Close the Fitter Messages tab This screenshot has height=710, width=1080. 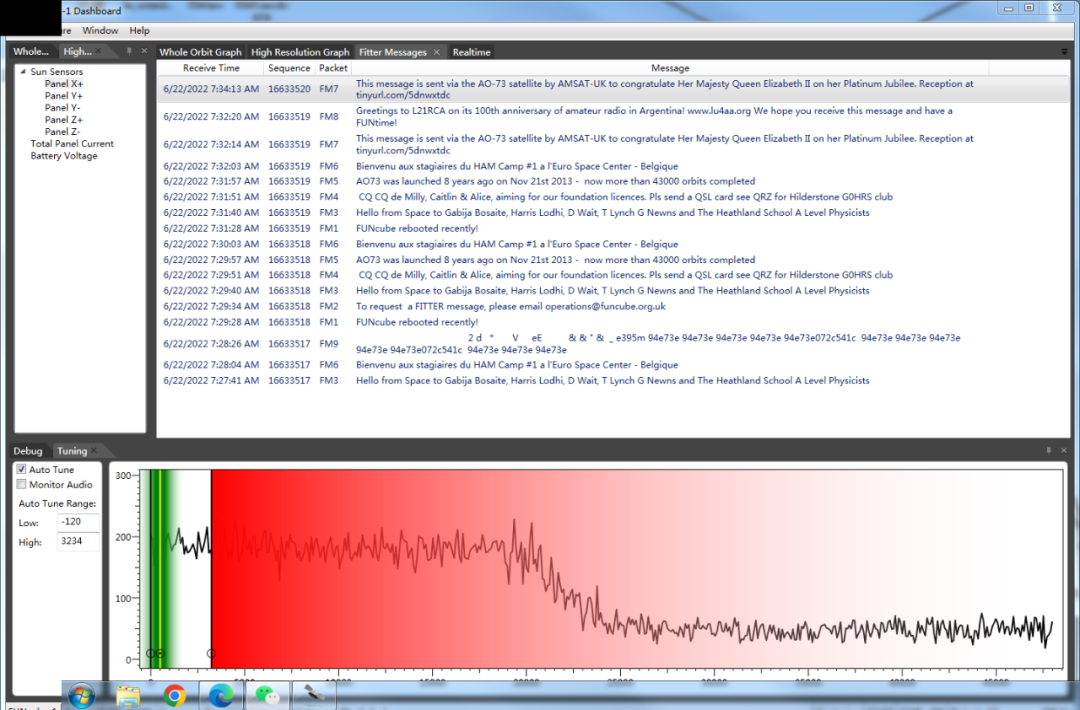tap(437, 52)
